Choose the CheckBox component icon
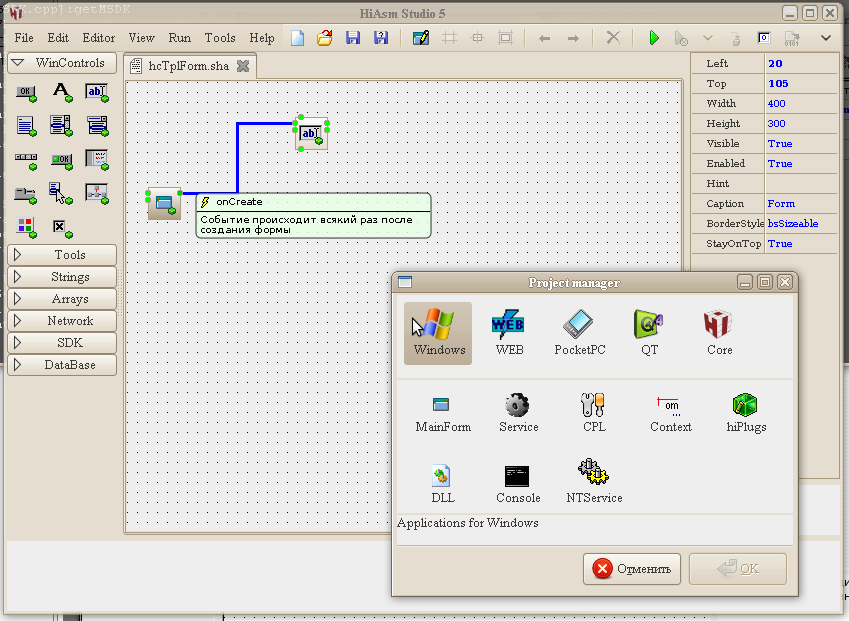This screenshot has width=849, height=621. click(x=59, y=226)
